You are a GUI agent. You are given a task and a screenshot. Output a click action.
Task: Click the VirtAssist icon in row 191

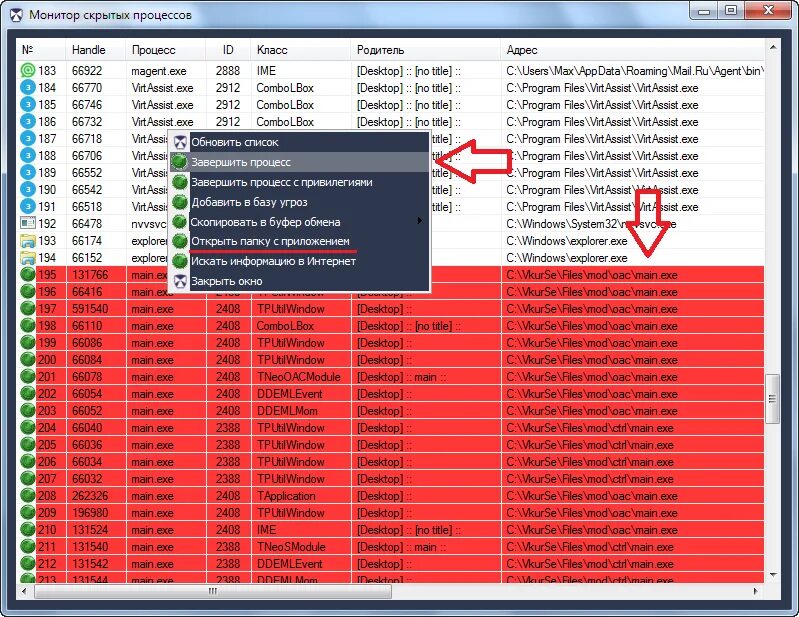tap(28, 207)
